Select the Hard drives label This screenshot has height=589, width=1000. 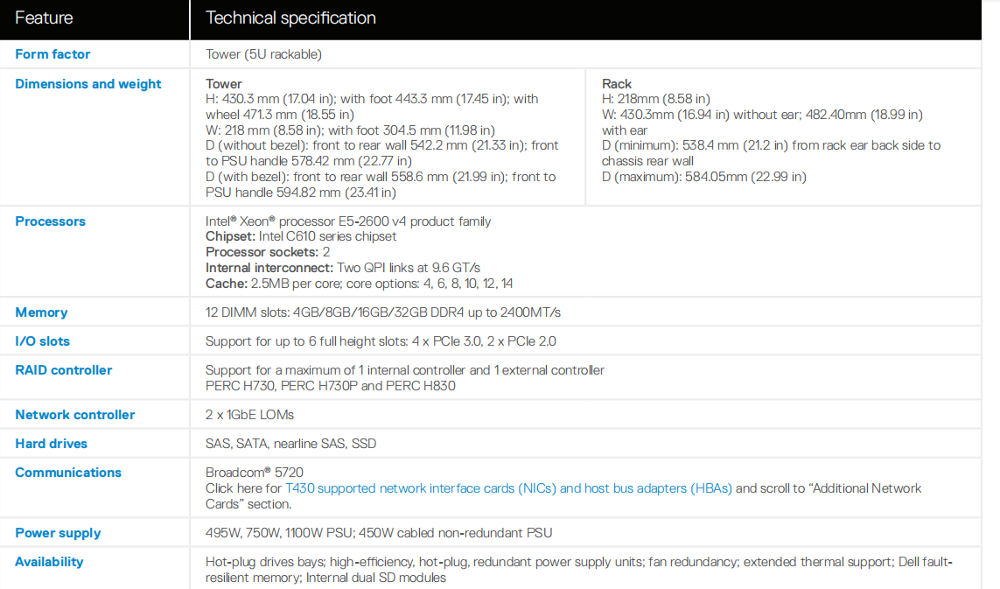point(51,444)
